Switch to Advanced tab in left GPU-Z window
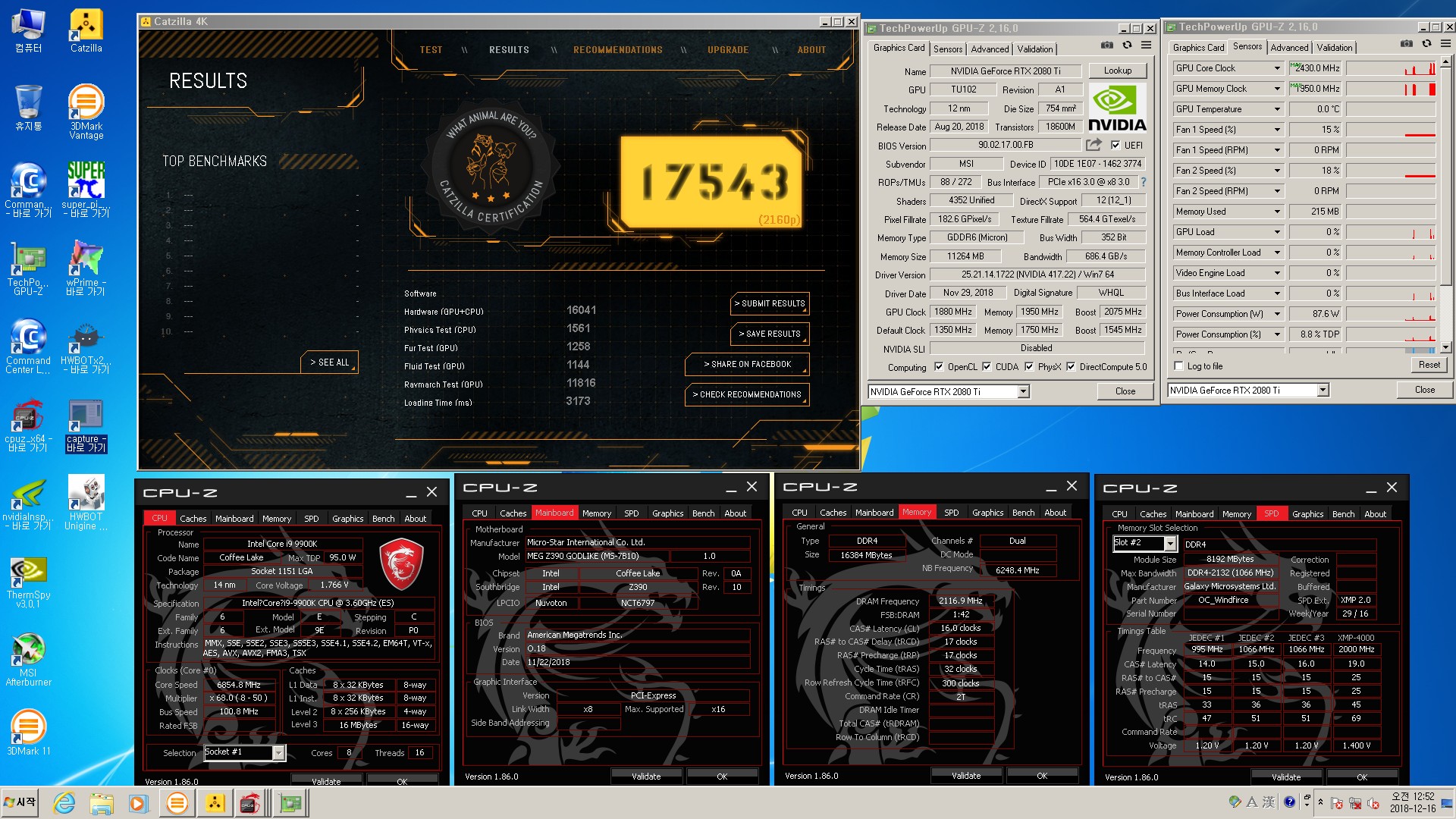The width and height of the screenshot is (1456, 819). point(990,49)
